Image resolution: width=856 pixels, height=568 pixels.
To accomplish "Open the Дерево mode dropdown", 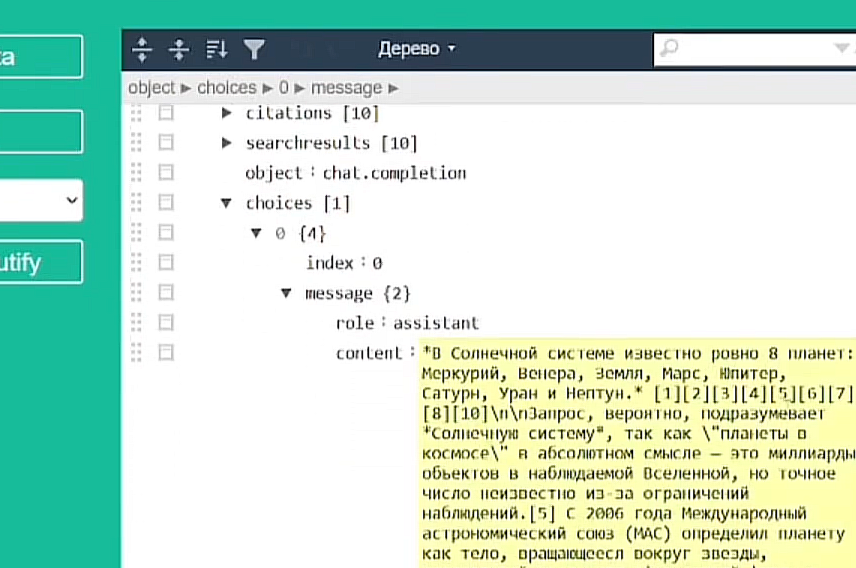I will point(416,48).
